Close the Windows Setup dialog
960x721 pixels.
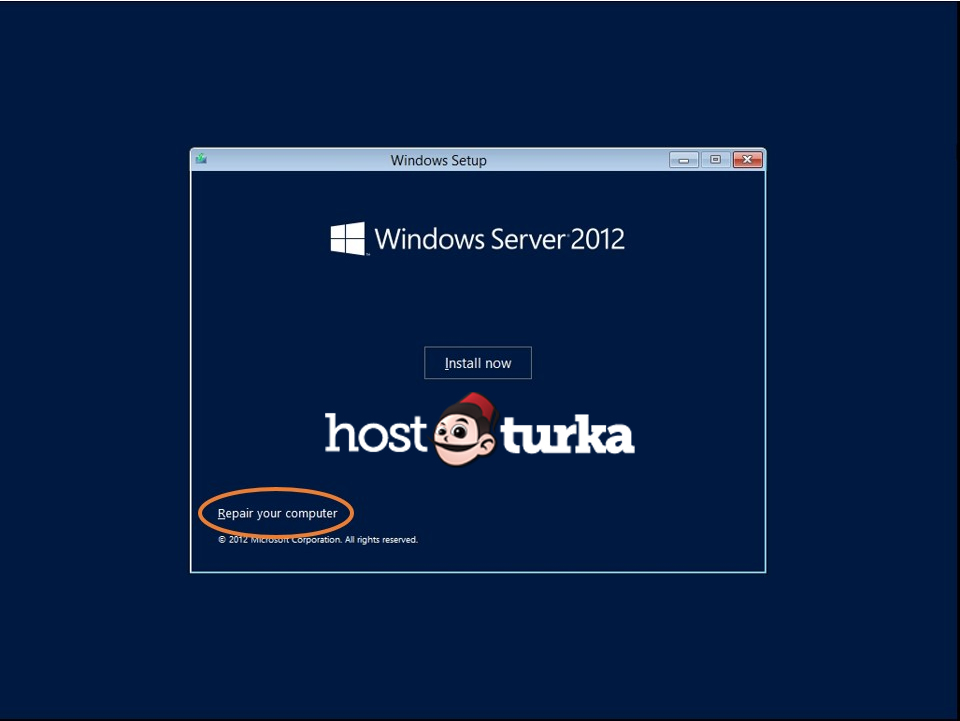click(x=747, y=160)
